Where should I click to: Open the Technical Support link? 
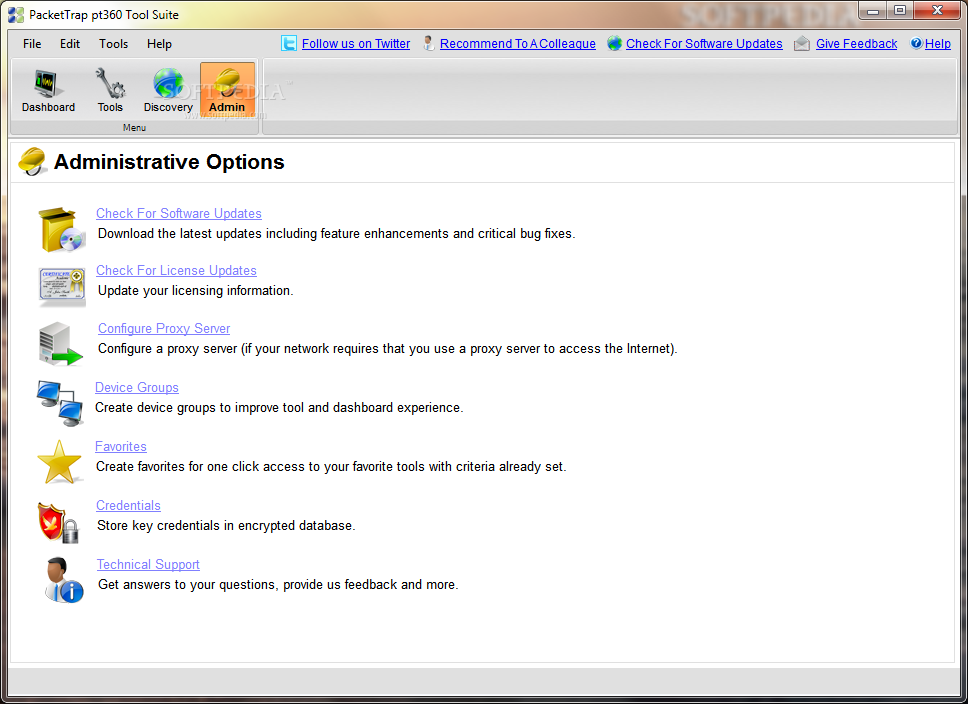[x=148, y=564]
